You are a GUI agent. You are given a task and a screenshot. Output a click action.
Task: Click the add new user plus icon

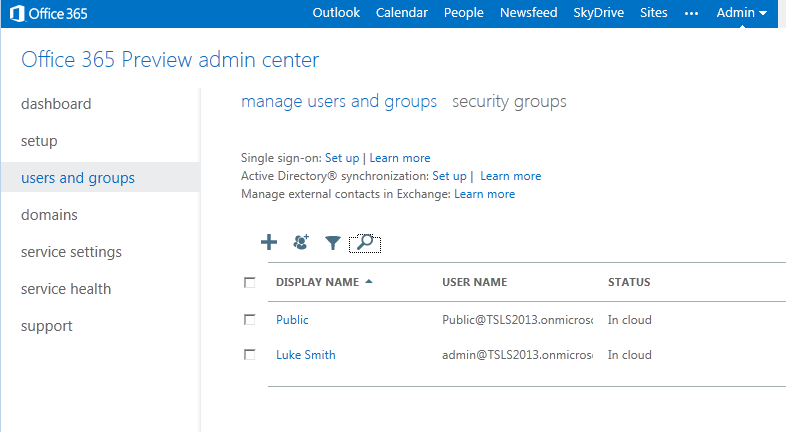click(268, 242)
